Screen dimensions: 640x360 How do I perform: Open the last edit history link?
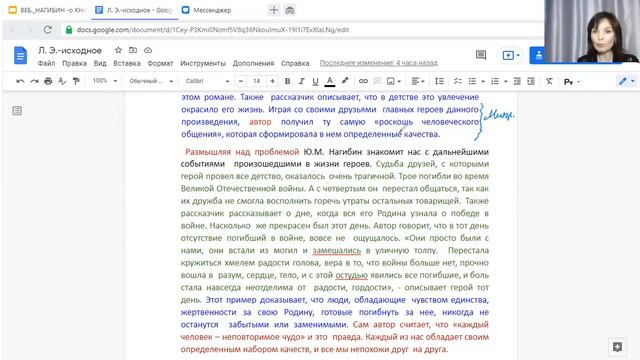click(x=379, y=63)
